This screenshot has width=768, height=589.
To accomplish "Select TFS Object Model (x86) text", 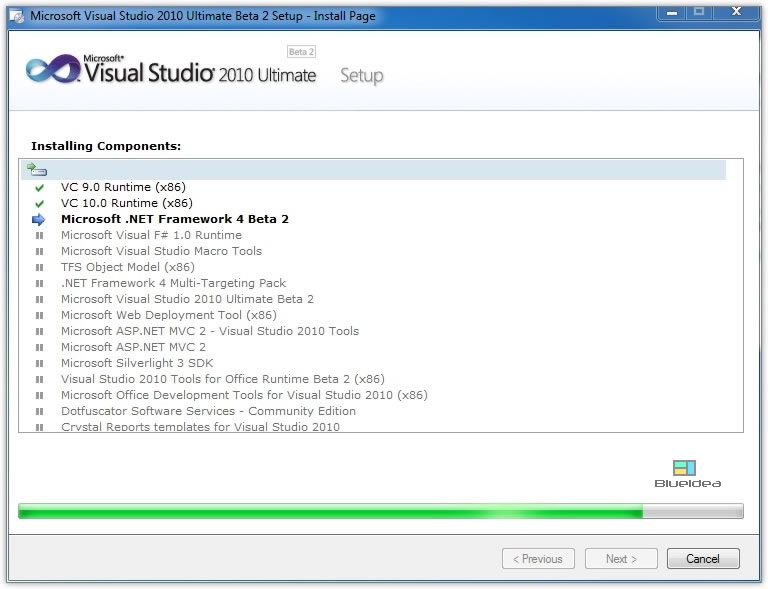I will [128, 267].
